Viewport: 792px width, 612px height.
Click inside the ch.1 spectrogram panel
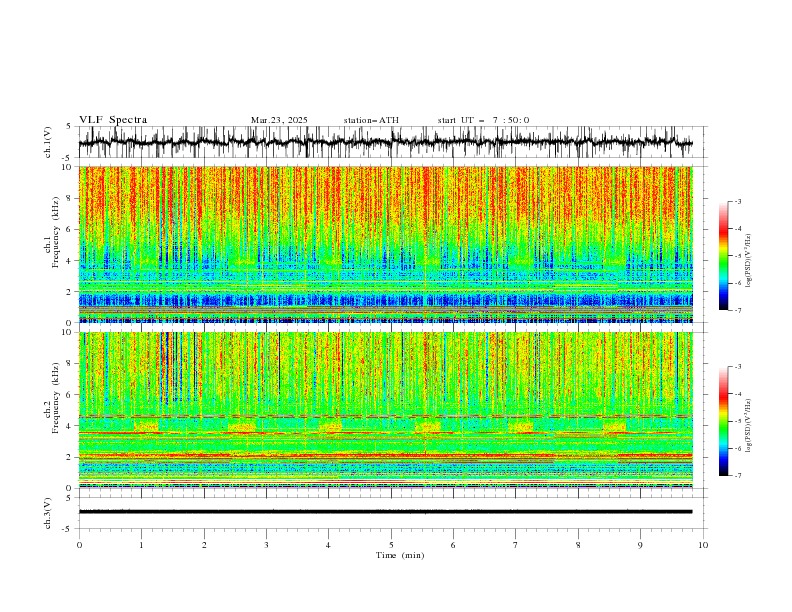(x=385, y=244)
